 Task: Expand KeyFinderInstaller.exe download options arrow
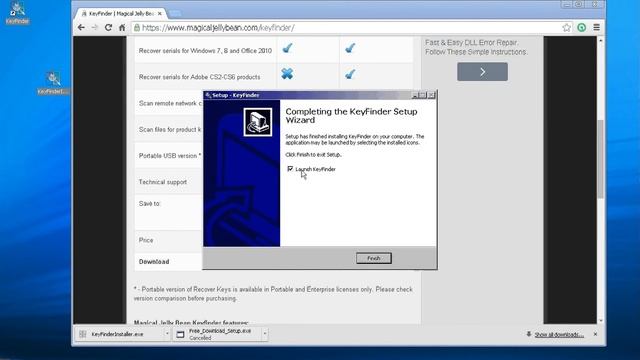(167, 334)
